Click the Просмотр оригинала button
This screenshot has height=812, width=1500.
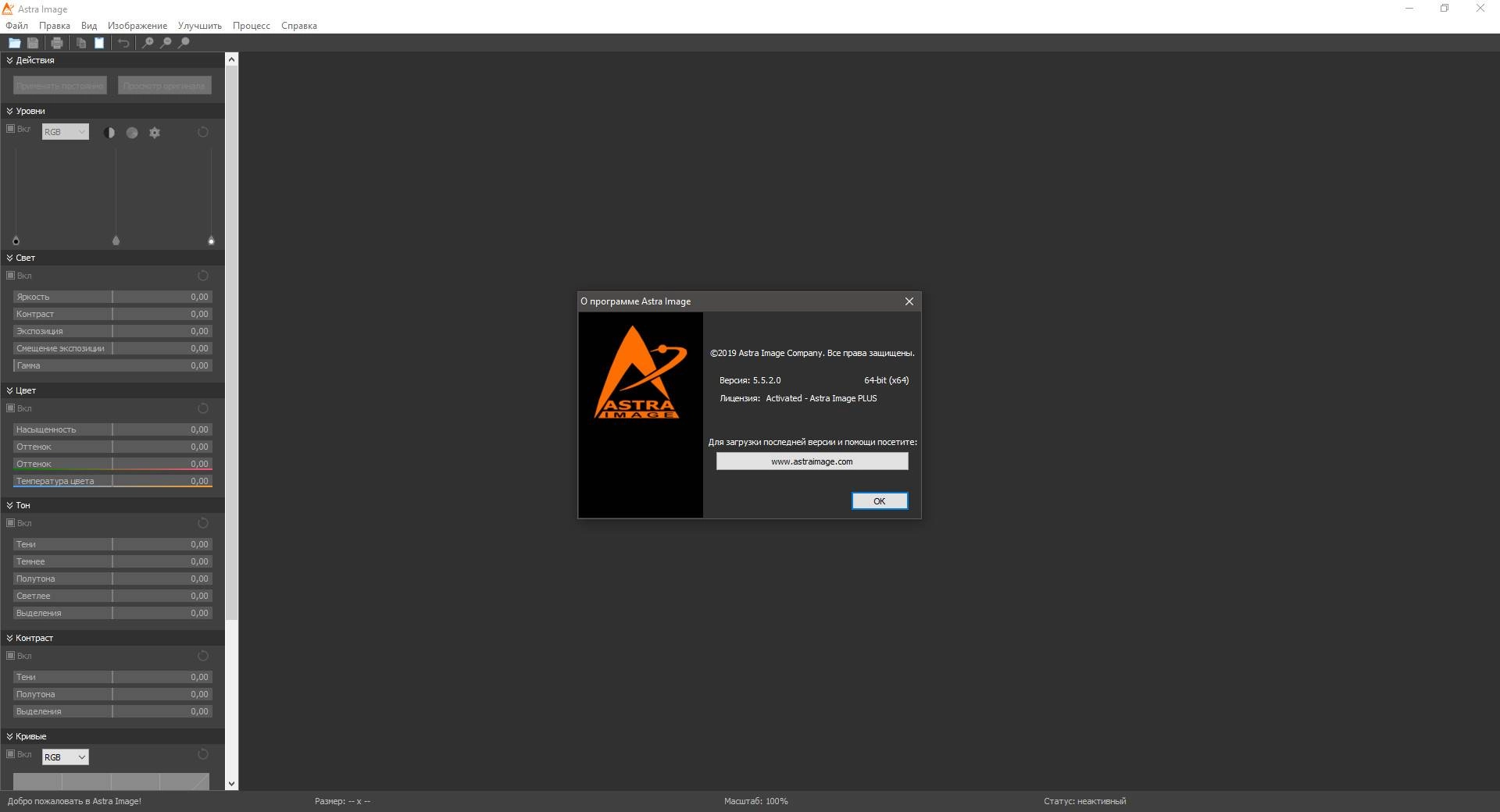pyautogui.click(x=165, y=85)
